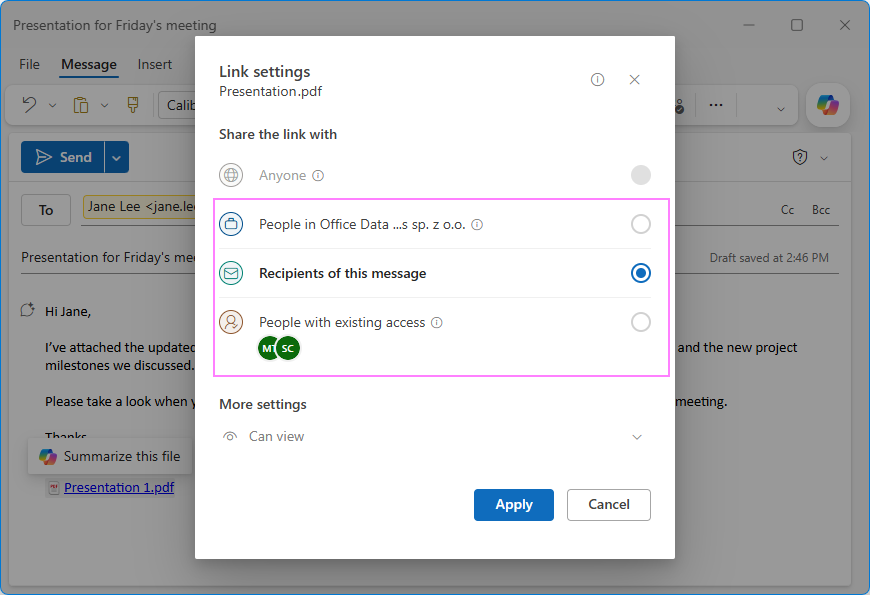The width and height of the screenshot is (870, 595).
Task: Select People in Office Data radio button
Action: point(640,224)
